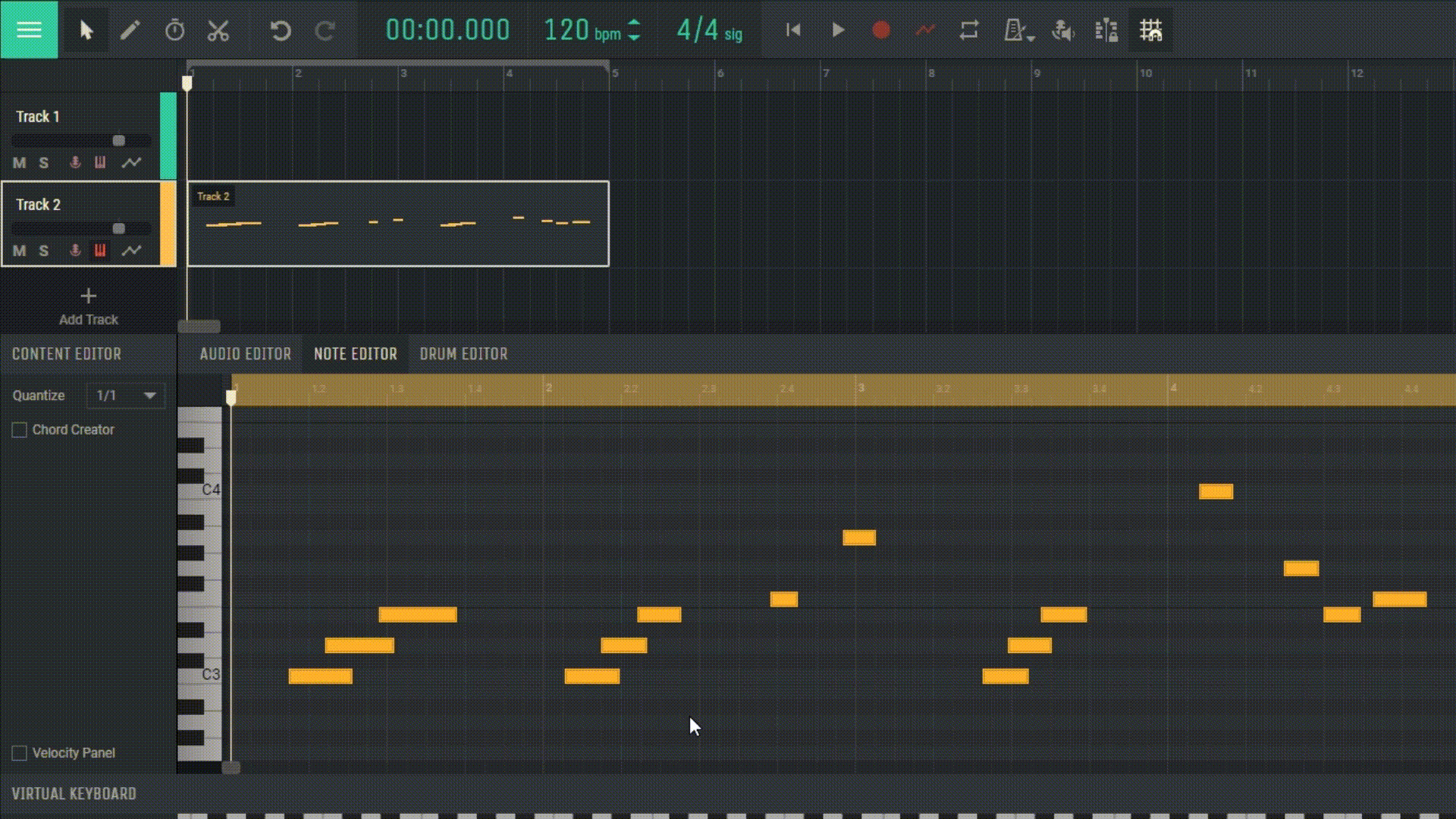Click the scissors/cut tool

tap(218, 30)
